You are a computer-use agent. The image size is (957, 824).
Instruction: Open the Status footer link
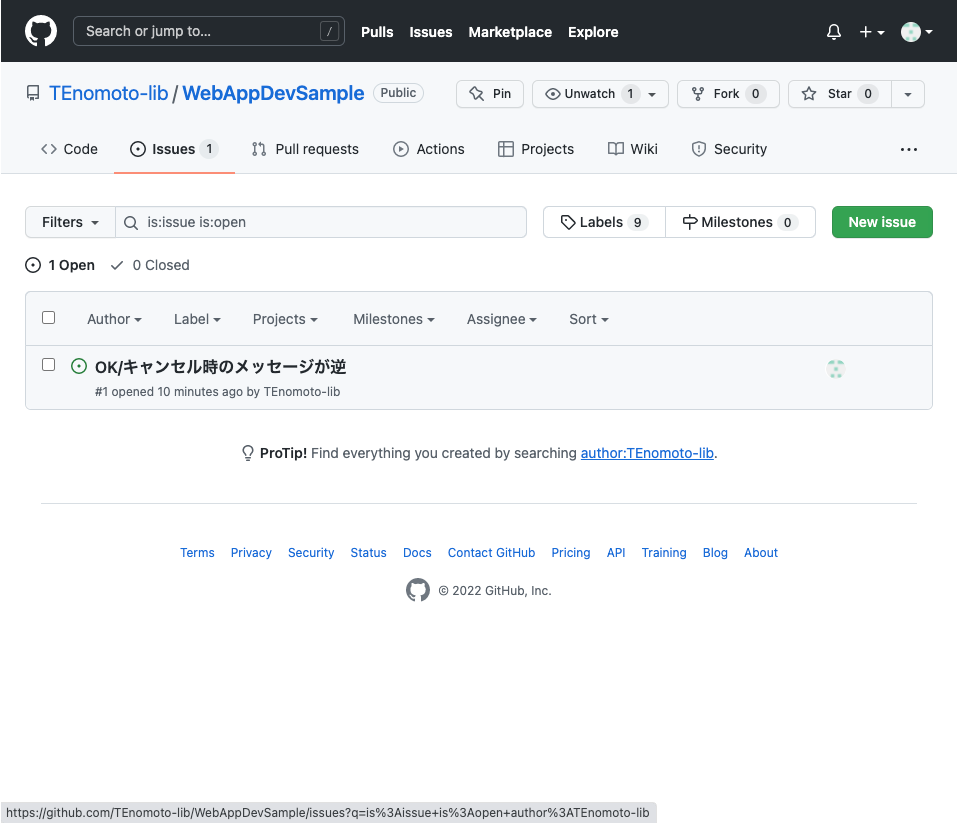[368, 552]
